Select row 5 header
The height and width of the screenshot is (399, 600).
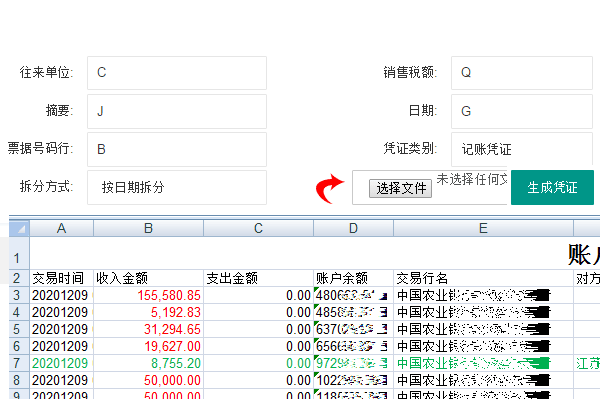point(19,329)
